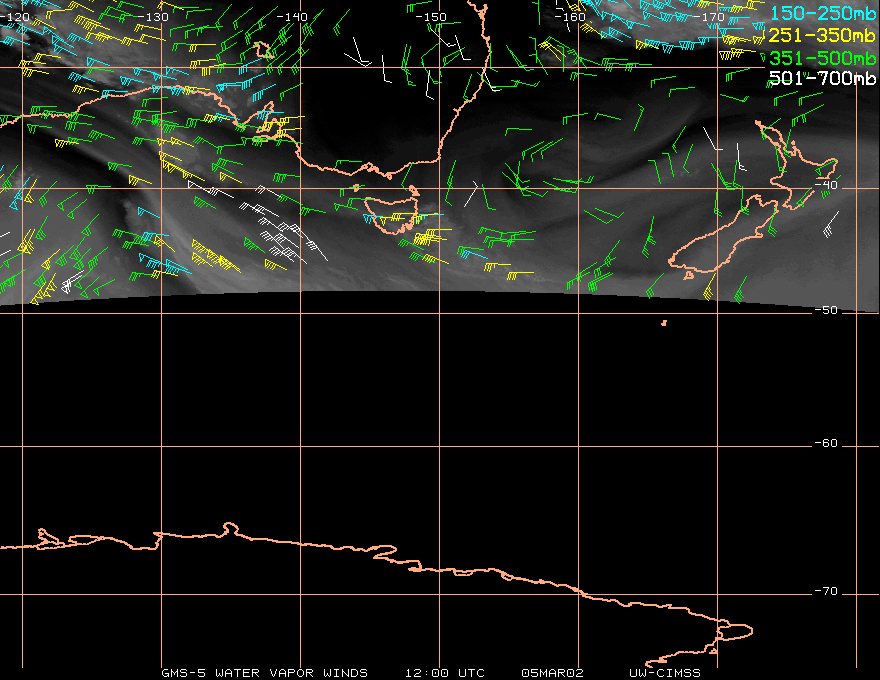The width and height of the screenshot is (880, 680).
Task: Click the -140 longitude label
Action: pos(292,17)
